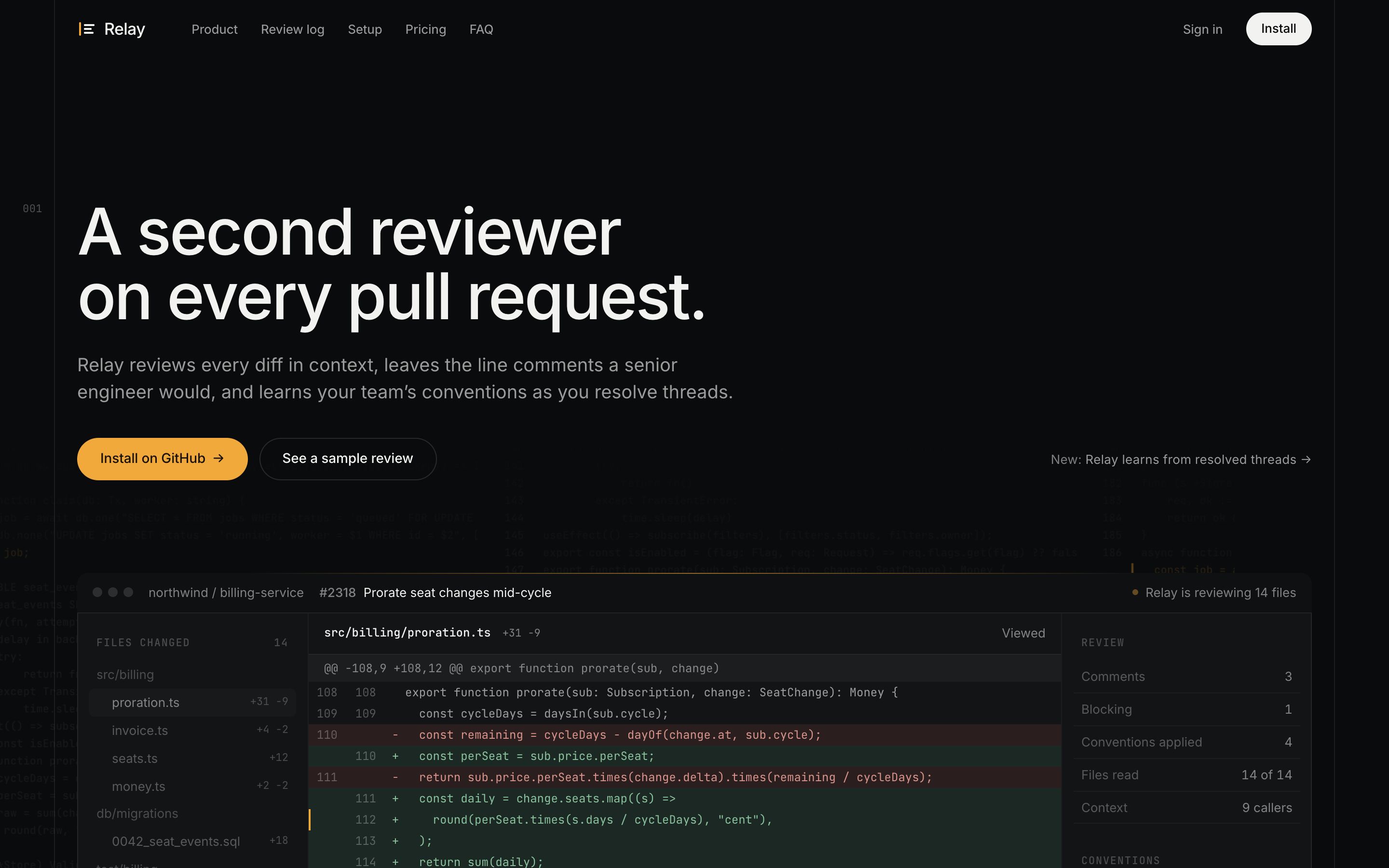
Task: Click the Comments count row
Action: point(1186,676)
